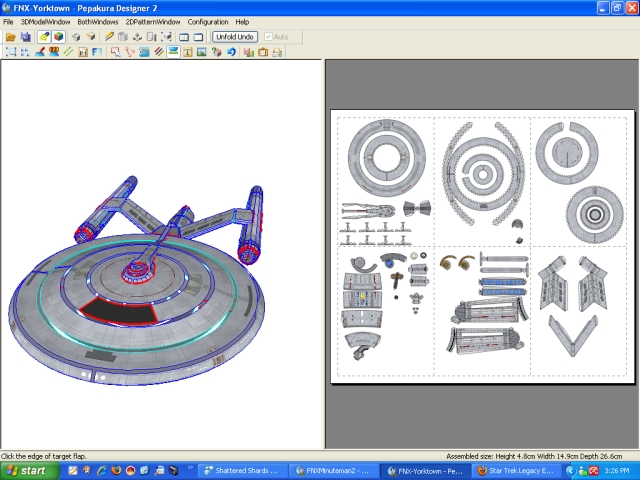Expand hidden system tray icons arrow

point(571,471)
